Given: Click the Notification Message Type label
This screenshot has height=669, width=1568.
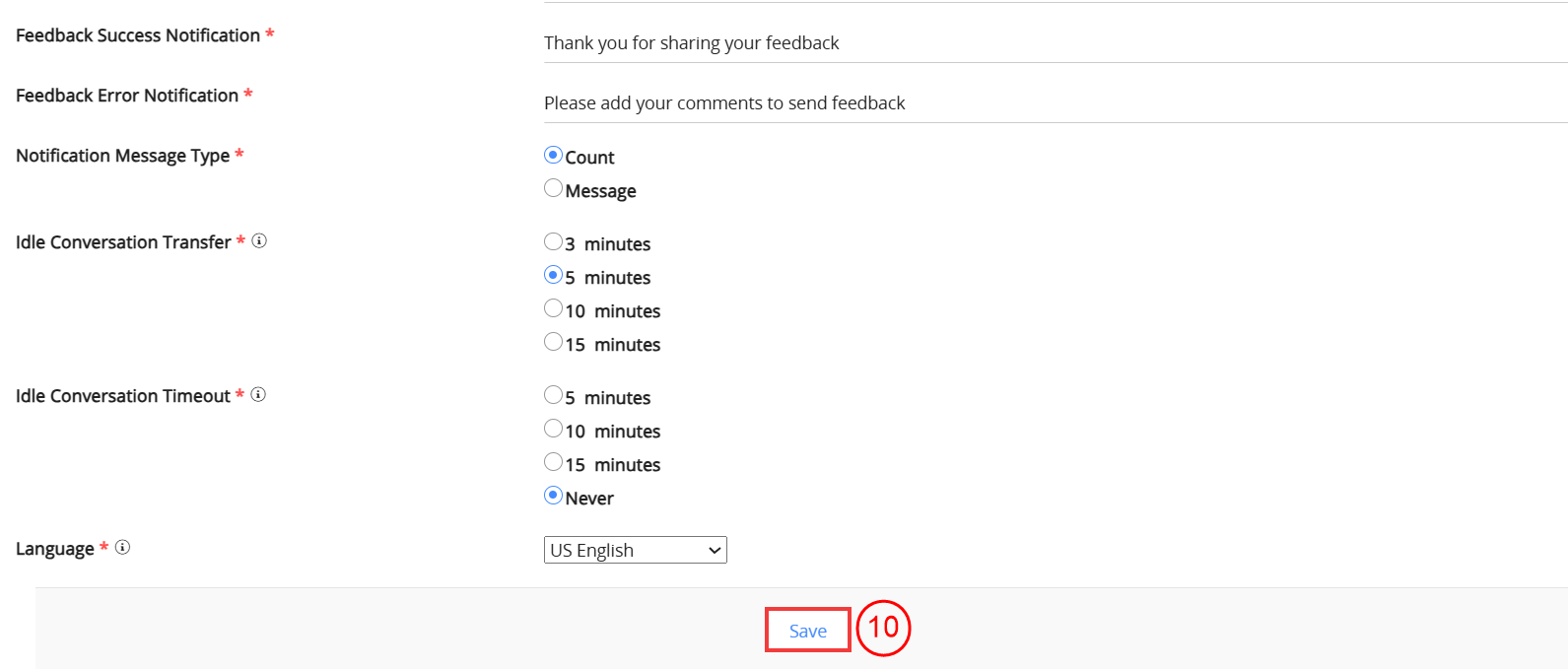Looking at the screenshot, I should tap(122, 156).
